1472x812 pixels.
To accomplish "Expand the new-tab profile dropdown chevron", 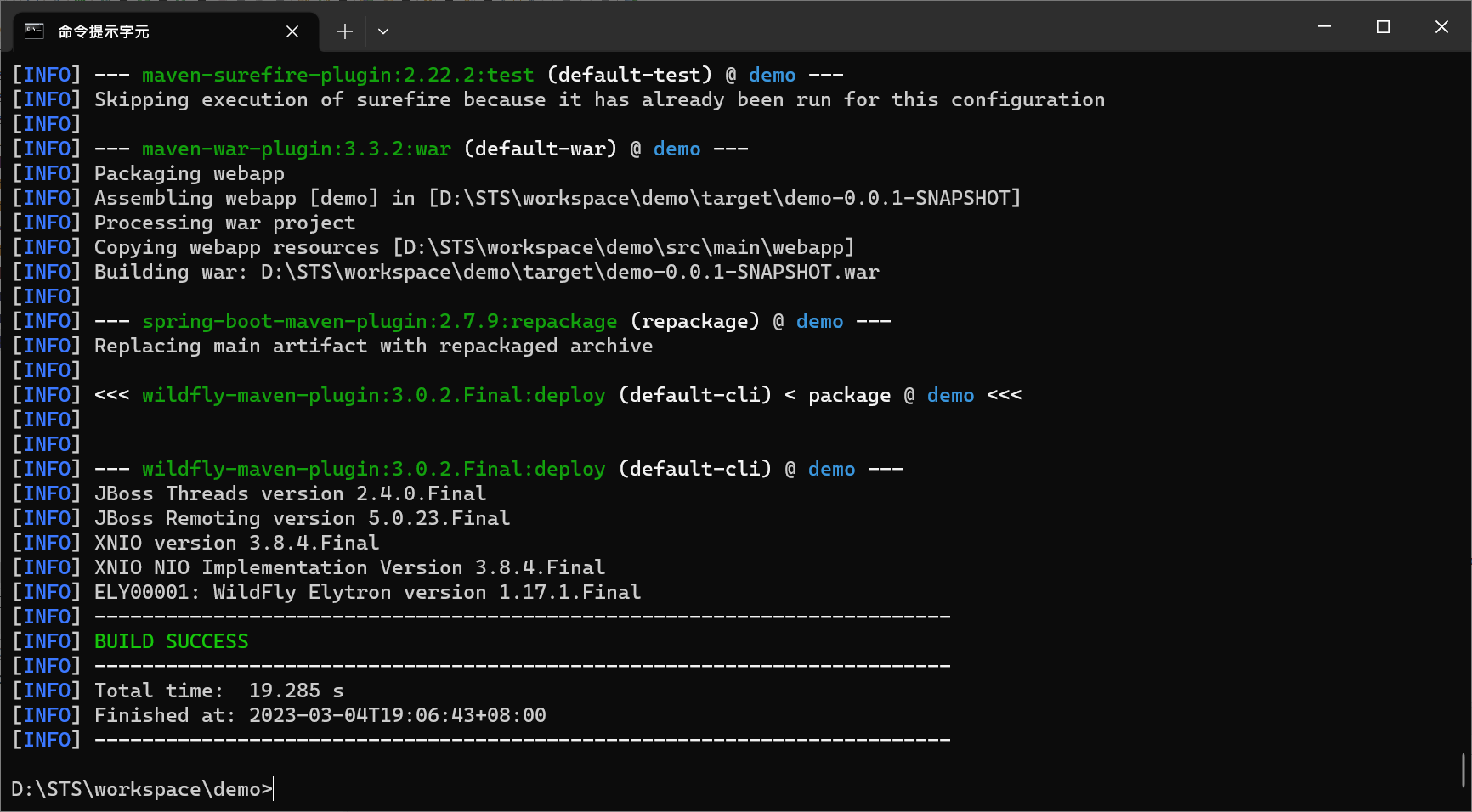I will click(x=383, y=31).
